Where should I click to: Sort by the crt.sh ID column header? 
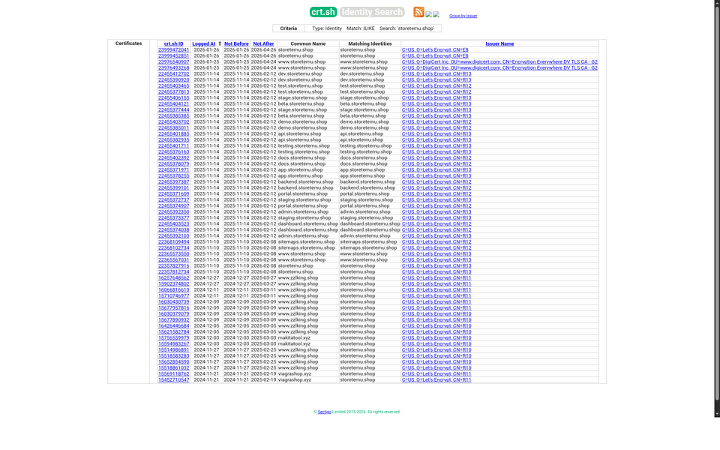[x=173, y=44]
